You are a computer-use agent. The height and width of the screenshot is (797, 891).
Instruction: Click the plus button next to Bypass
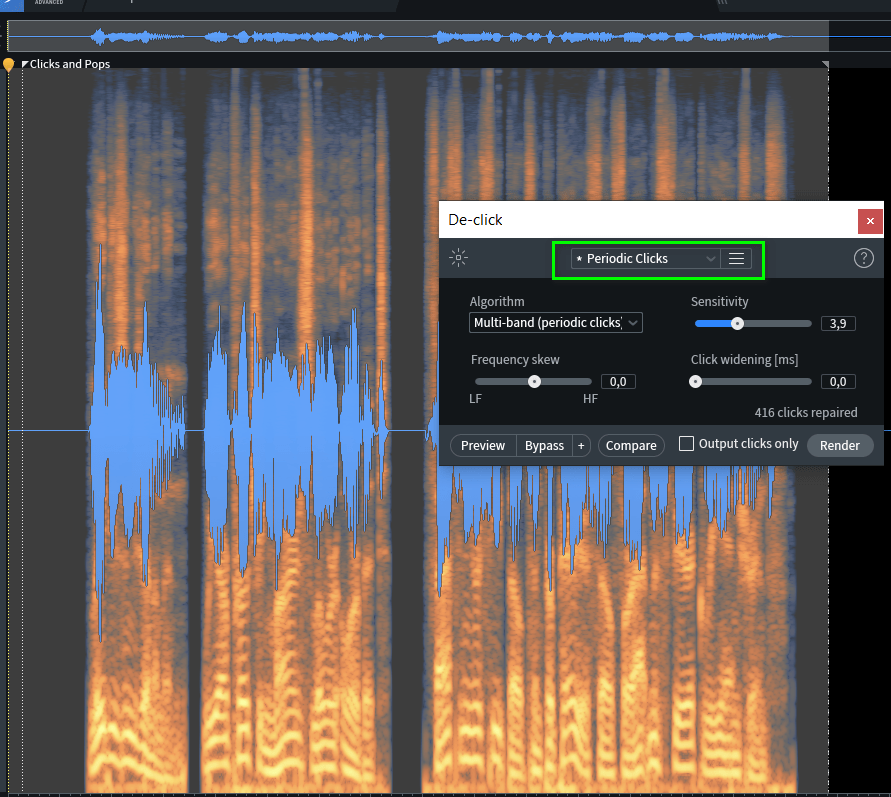pyautogui.click(x=581, y=445)
